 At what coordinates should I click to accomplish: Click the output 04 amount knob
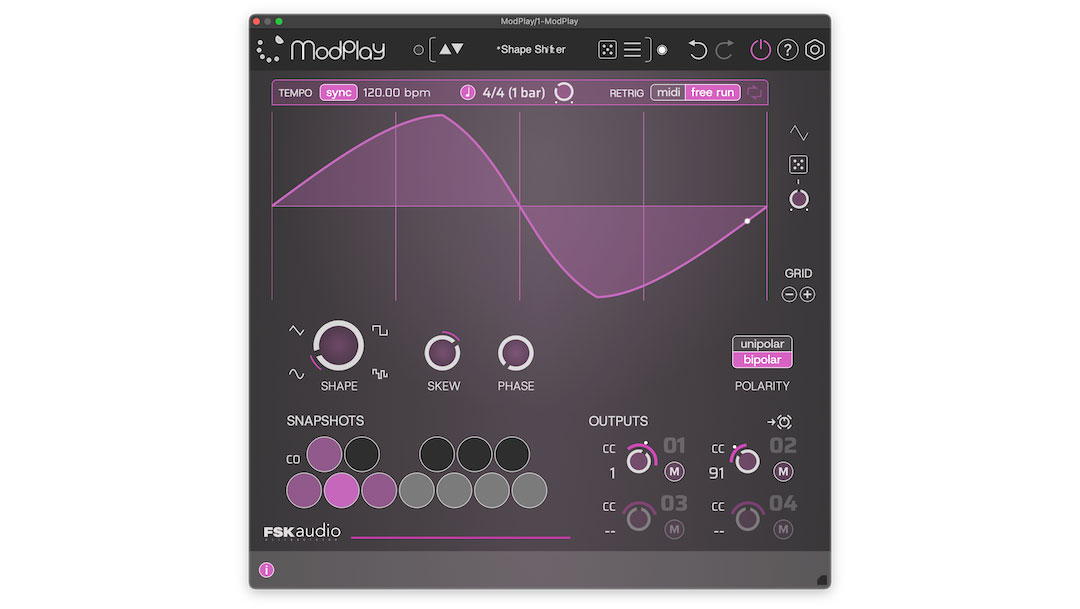point(747,517)
